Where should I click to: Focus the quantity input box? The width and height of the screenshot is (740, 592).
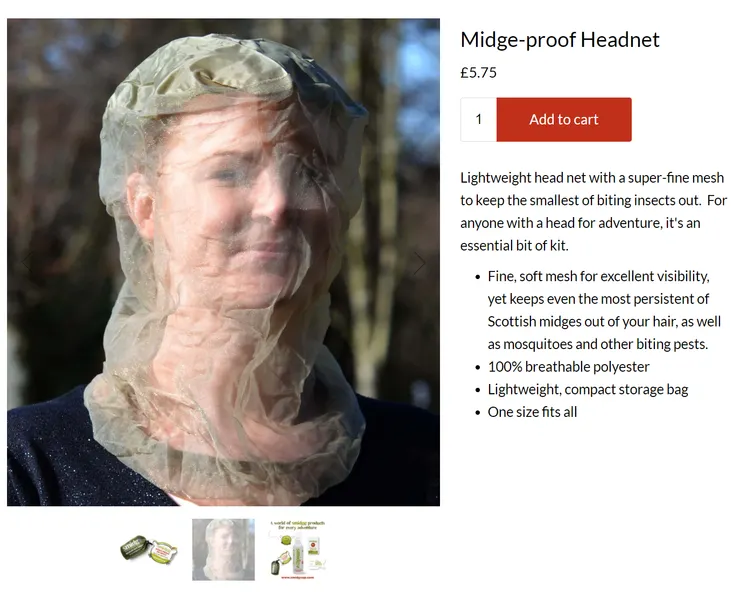(x=479, y=119)
